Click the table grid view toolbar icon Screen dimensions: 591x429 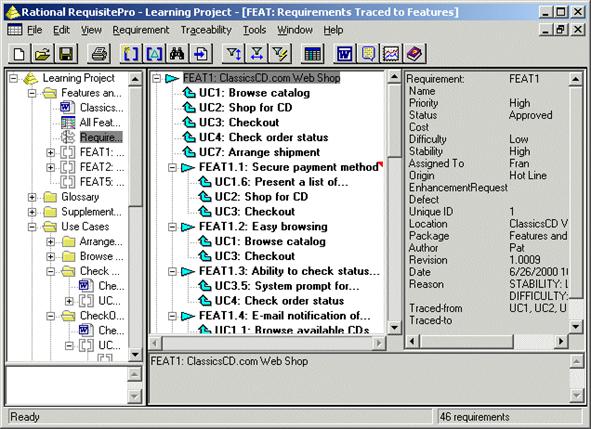point(312,54)
